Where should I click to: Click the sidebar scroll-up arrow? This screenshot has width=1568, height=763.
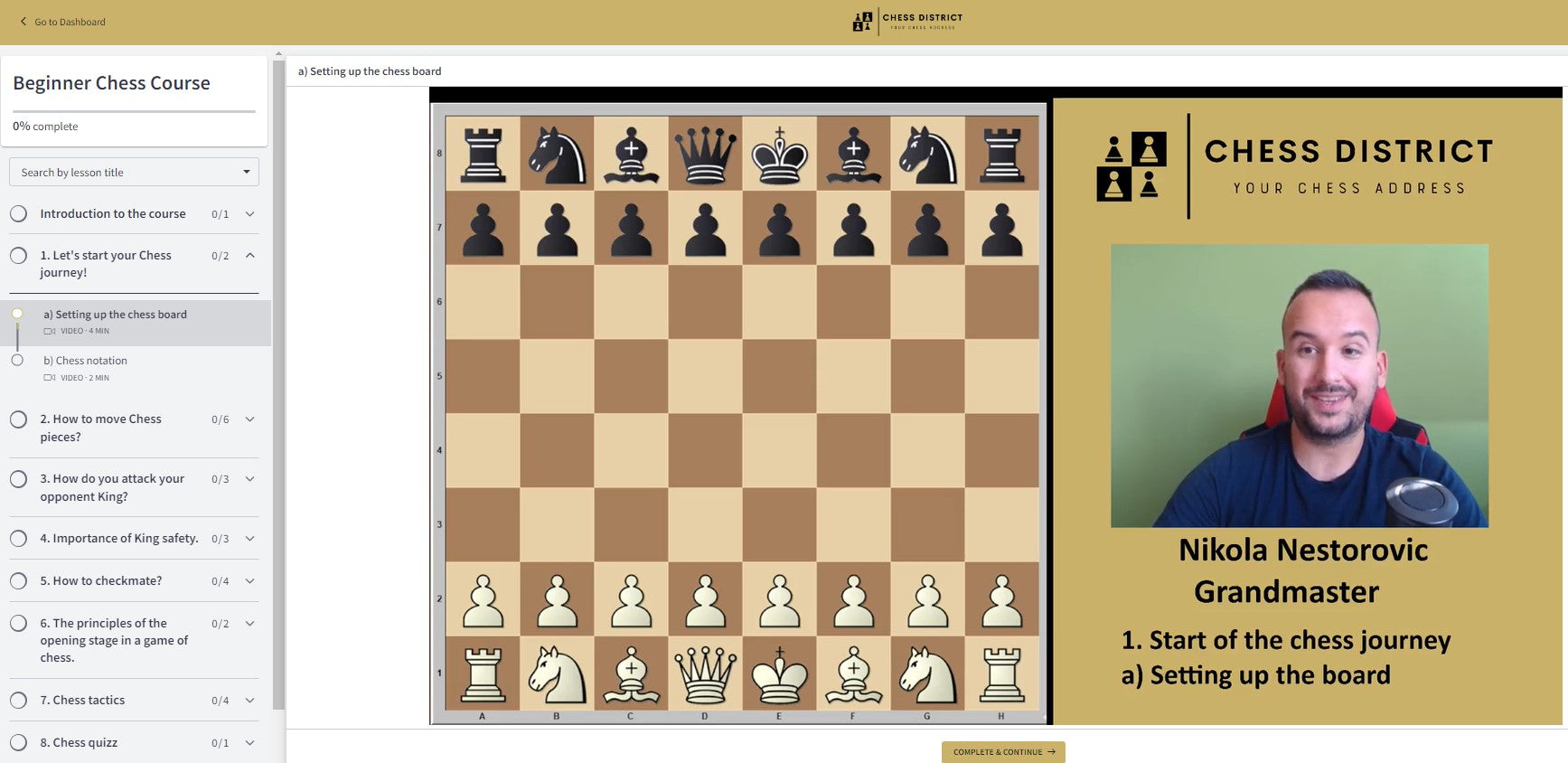[278, 53]
